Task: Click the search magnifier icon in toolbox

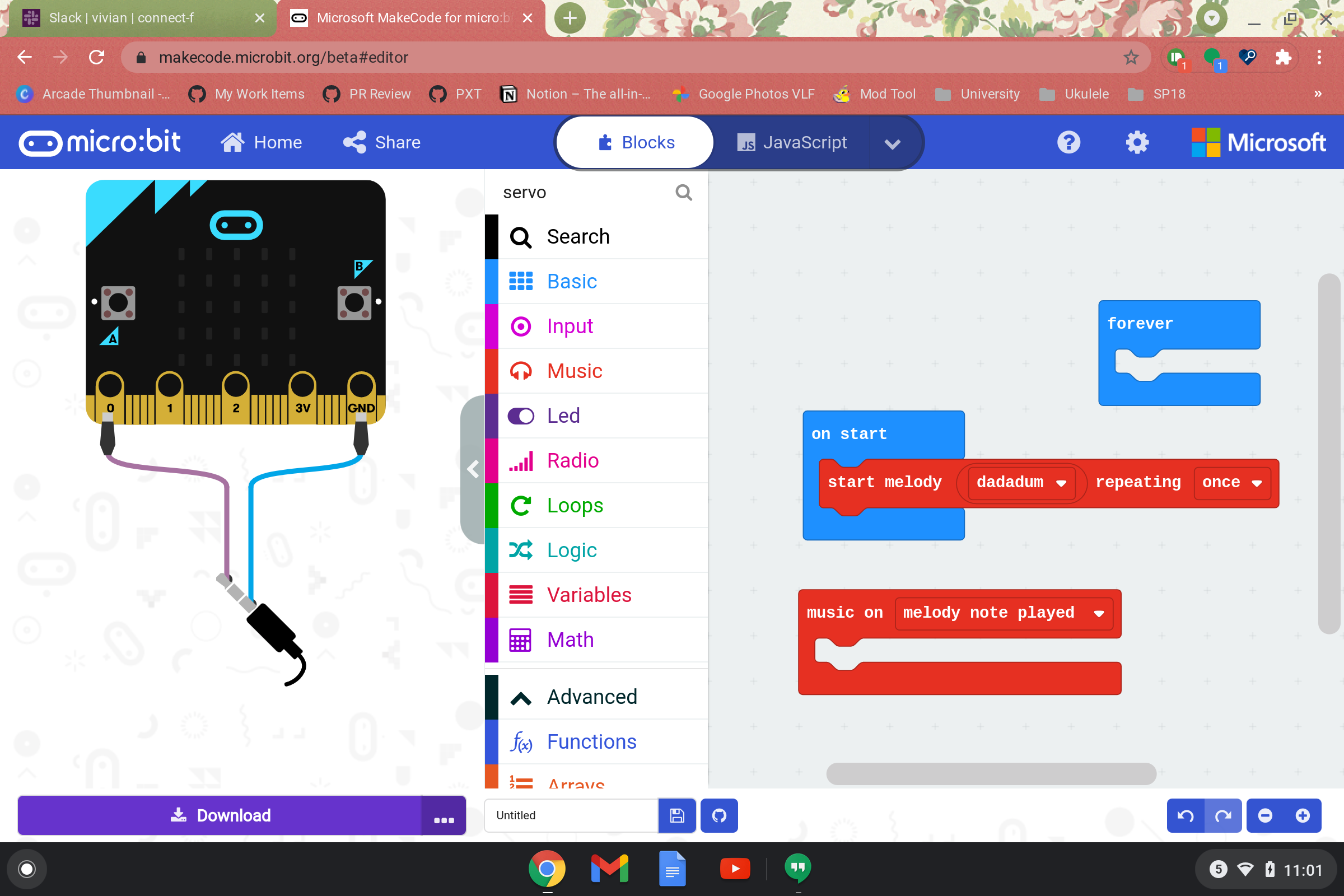Action: tap(683, 193)
